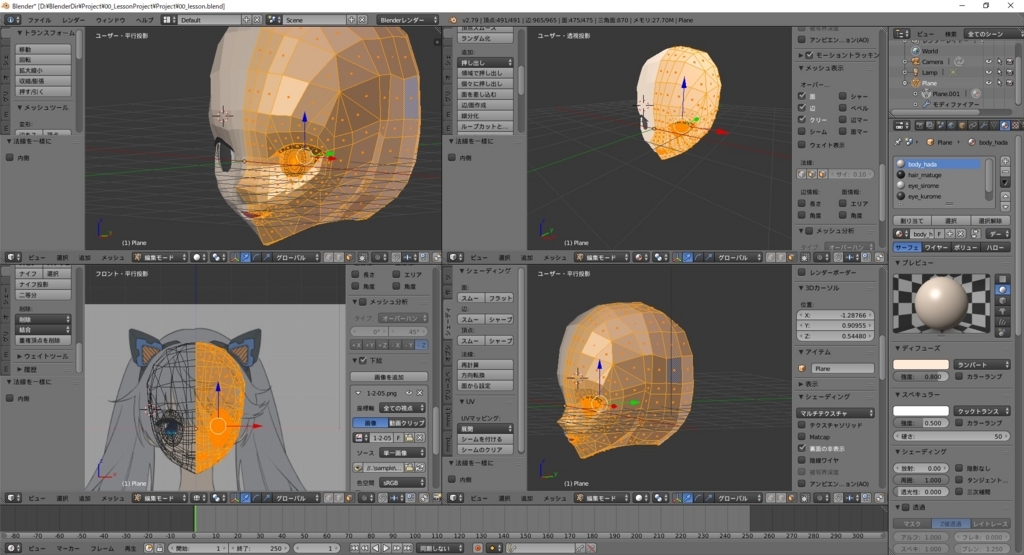Image resolution: width=1024 pixels, height=555 pixels.
Task: Switch material type to ワイヤー tab
Action: [x=936, y=247]
